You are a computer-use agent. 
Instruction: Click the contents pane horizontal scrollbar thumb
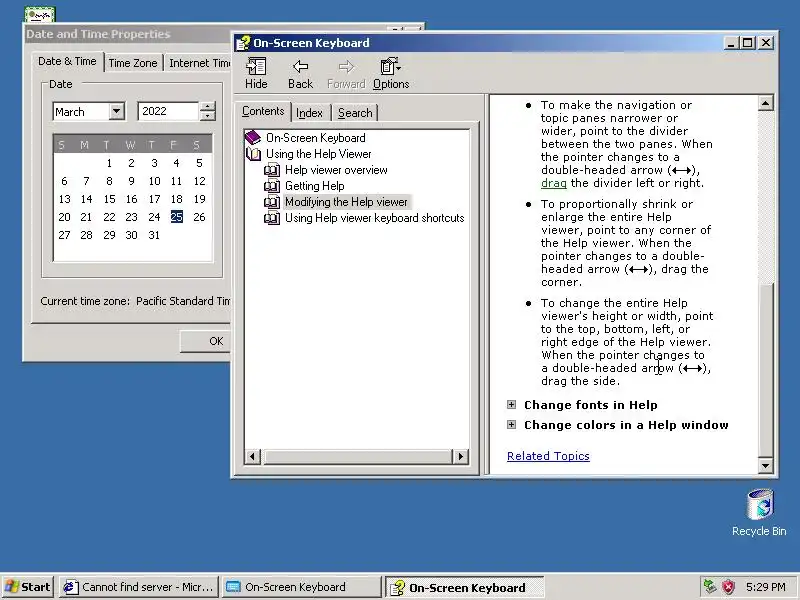tap(357, 457)
